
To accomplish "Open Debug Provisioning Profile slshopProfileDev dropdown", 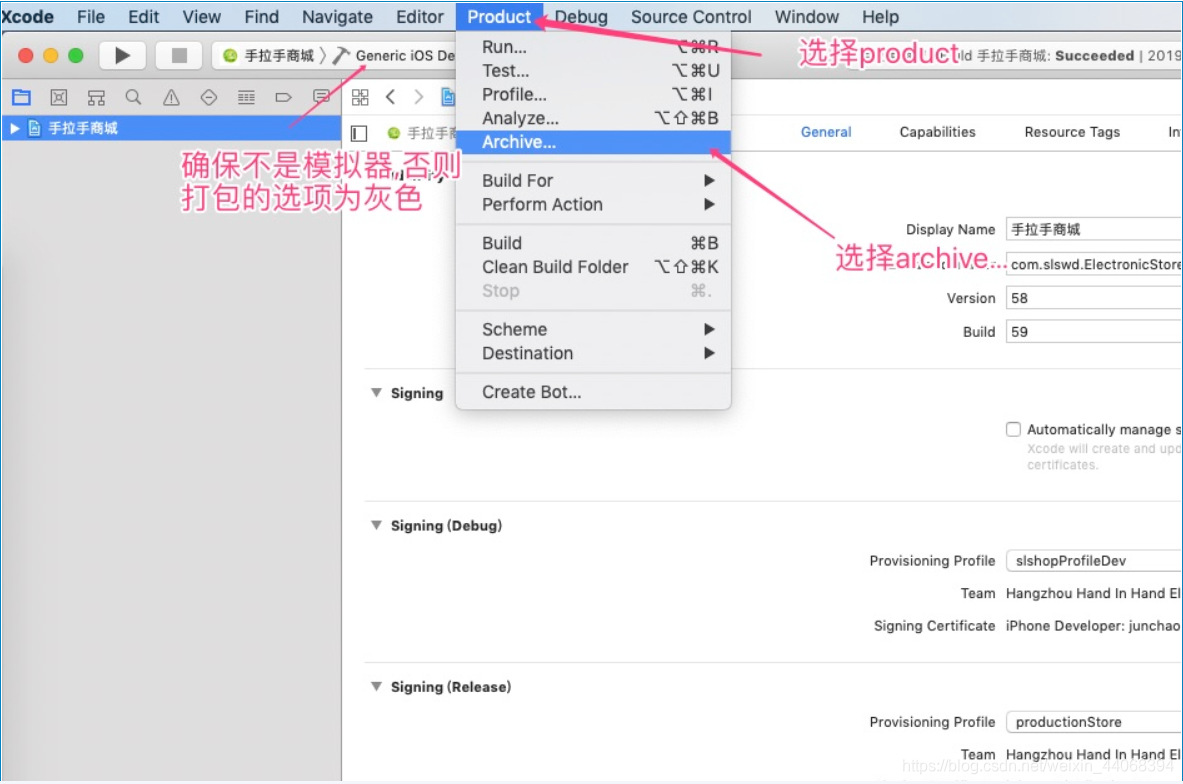I will pyautogui.click(x=1094, y=561).
